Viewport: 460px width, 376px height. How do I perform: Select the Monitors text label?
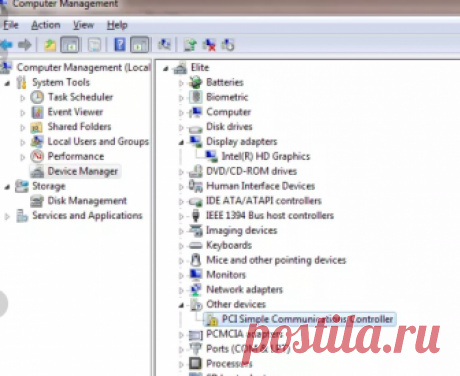pos(226,274)
